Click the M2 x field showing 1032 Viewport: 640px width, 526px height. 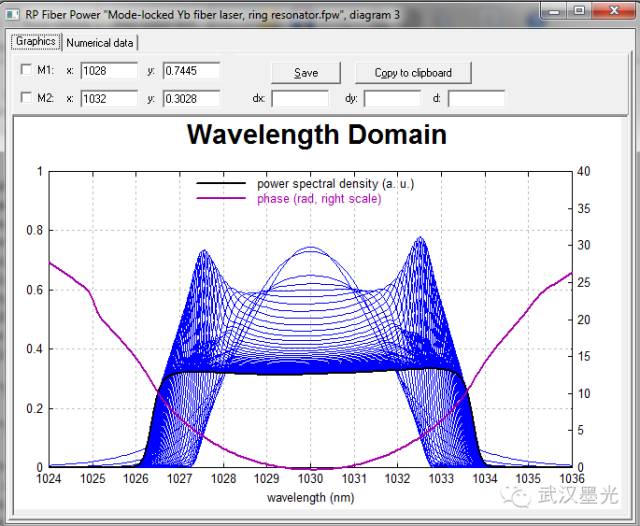(x=109, y=98)
